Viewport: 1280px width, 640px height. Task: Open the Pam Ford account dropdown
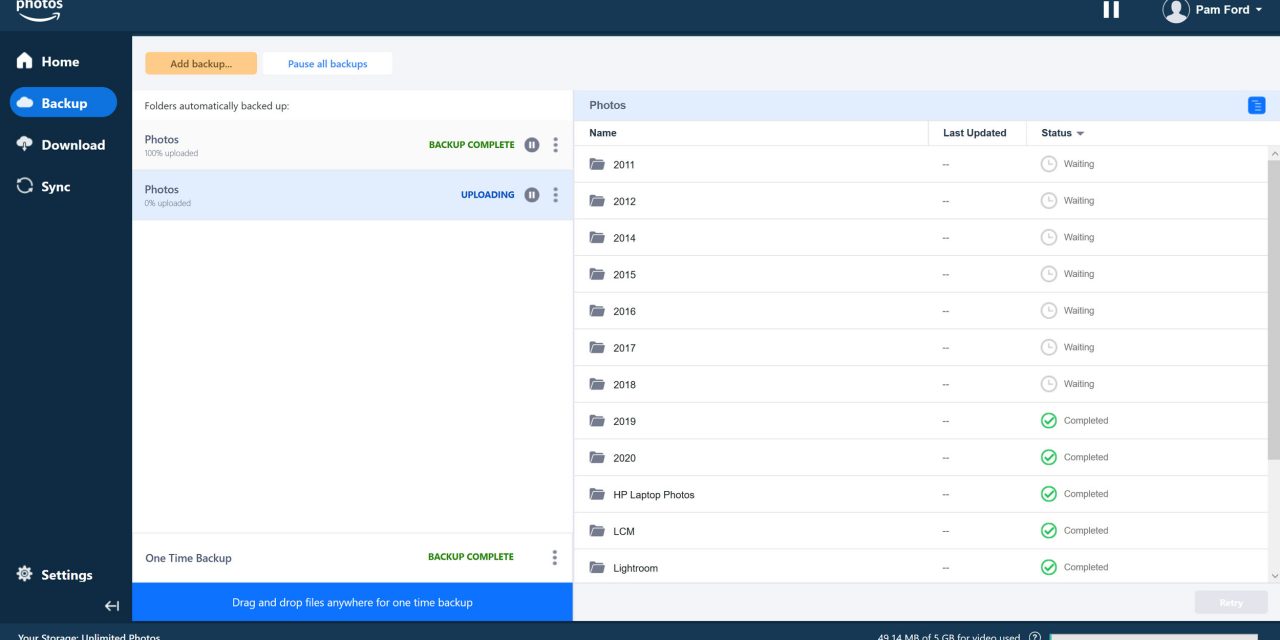click(x=1212, y=10)
